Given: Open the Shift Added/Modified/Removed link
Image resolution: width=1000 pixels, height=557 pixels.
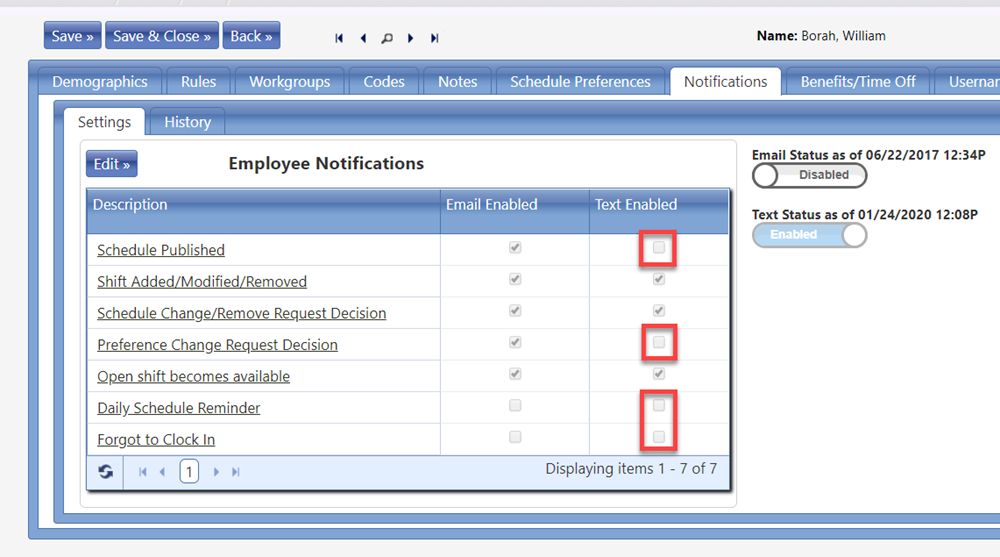Looking at the screenshot, I should [x=202, y=281].
